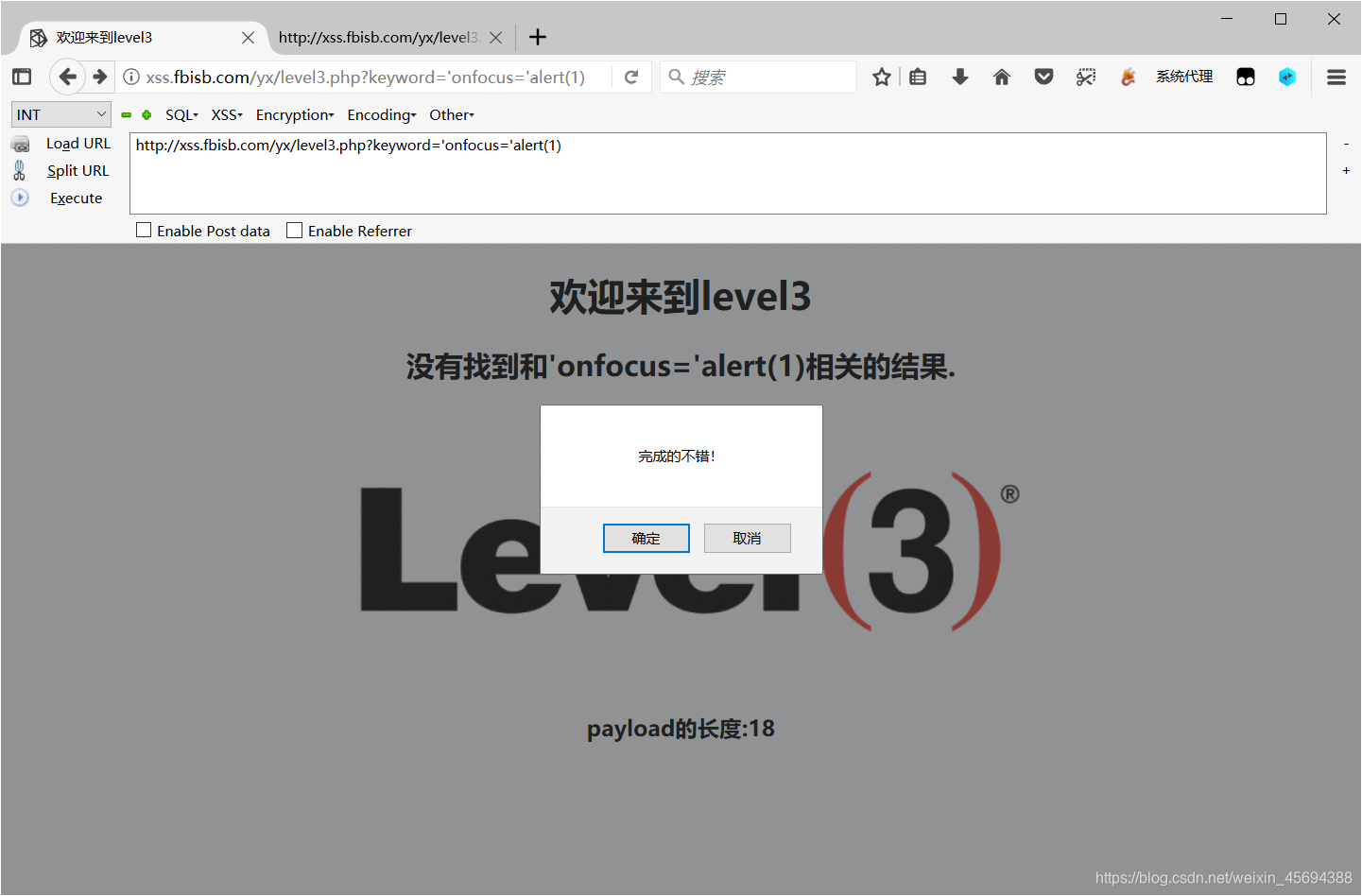Open the hamburger menu

1336,77
